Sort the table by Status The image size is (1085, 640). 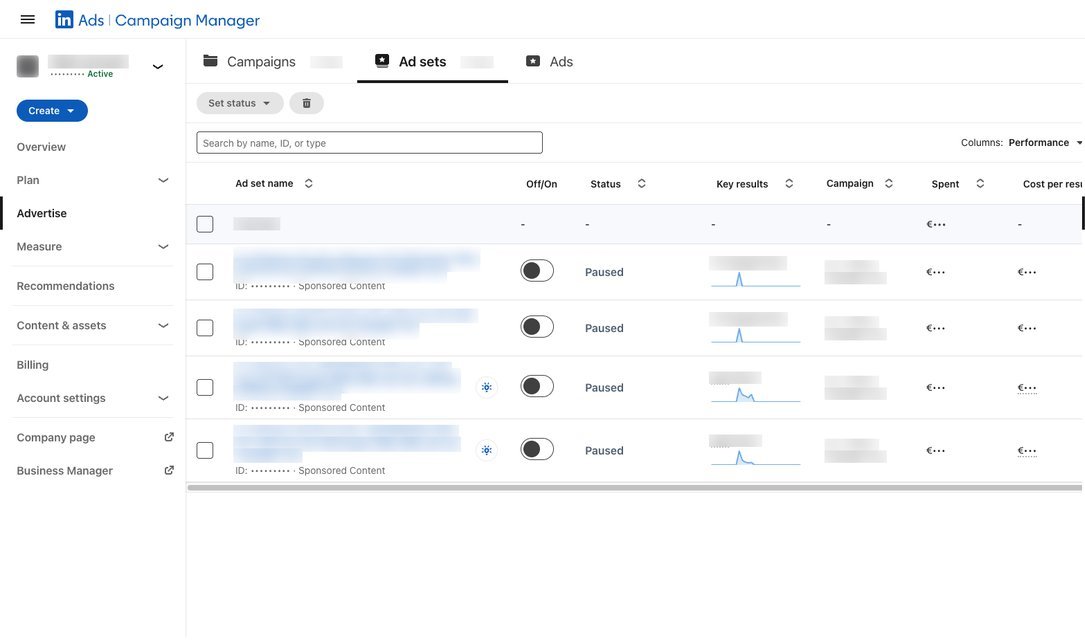click(641, 183)
